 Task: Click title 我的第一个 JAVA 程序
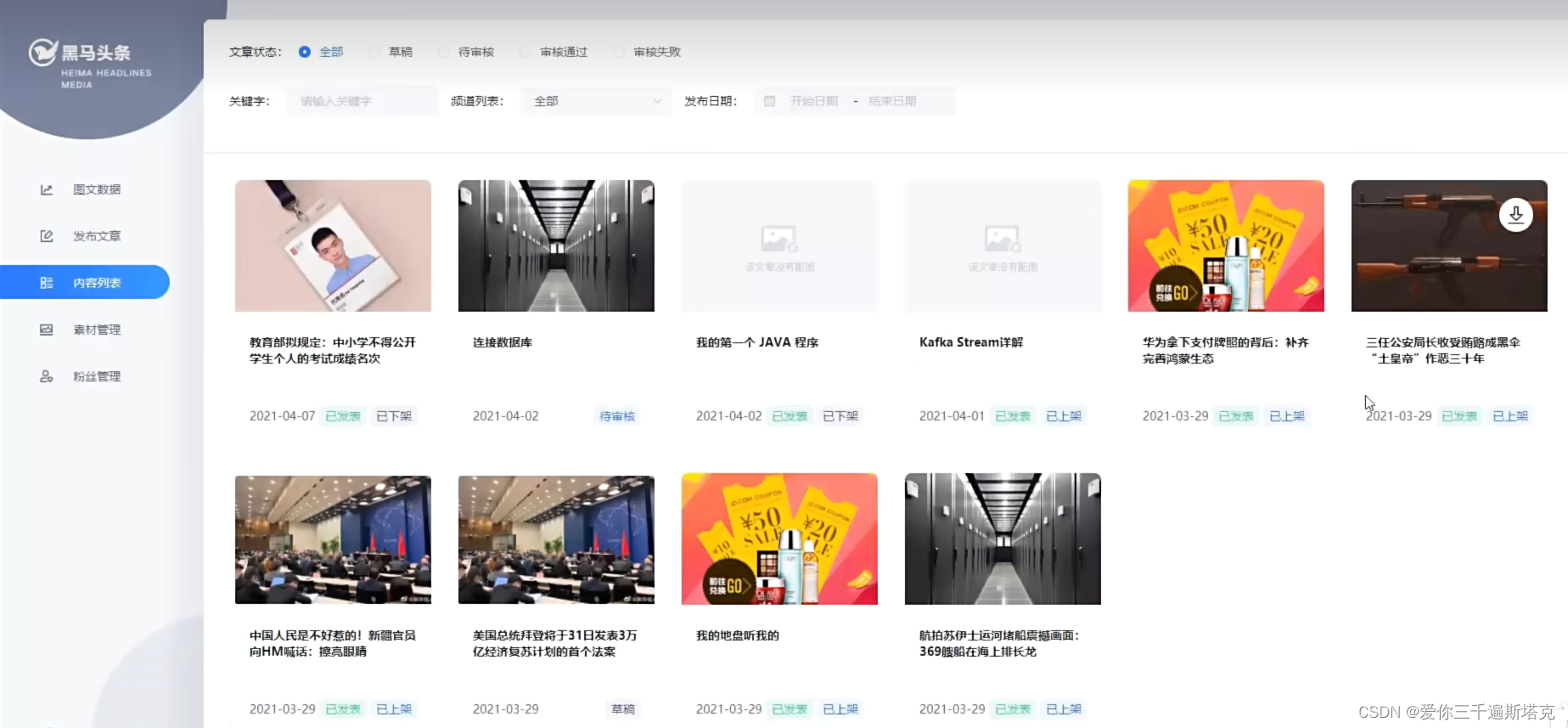(757, 342)
